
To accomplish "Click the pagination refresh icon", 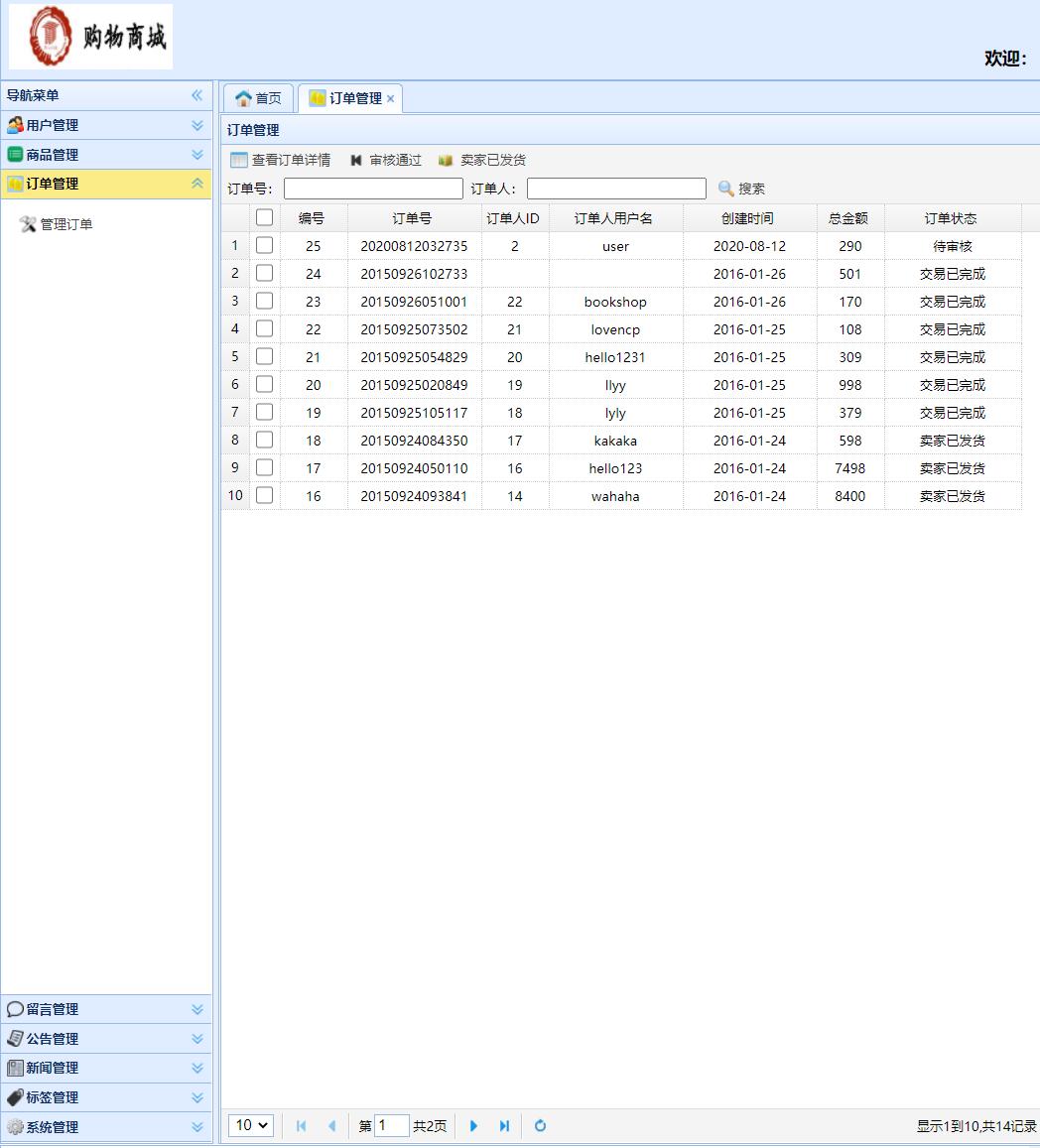I will point(540,1126).
